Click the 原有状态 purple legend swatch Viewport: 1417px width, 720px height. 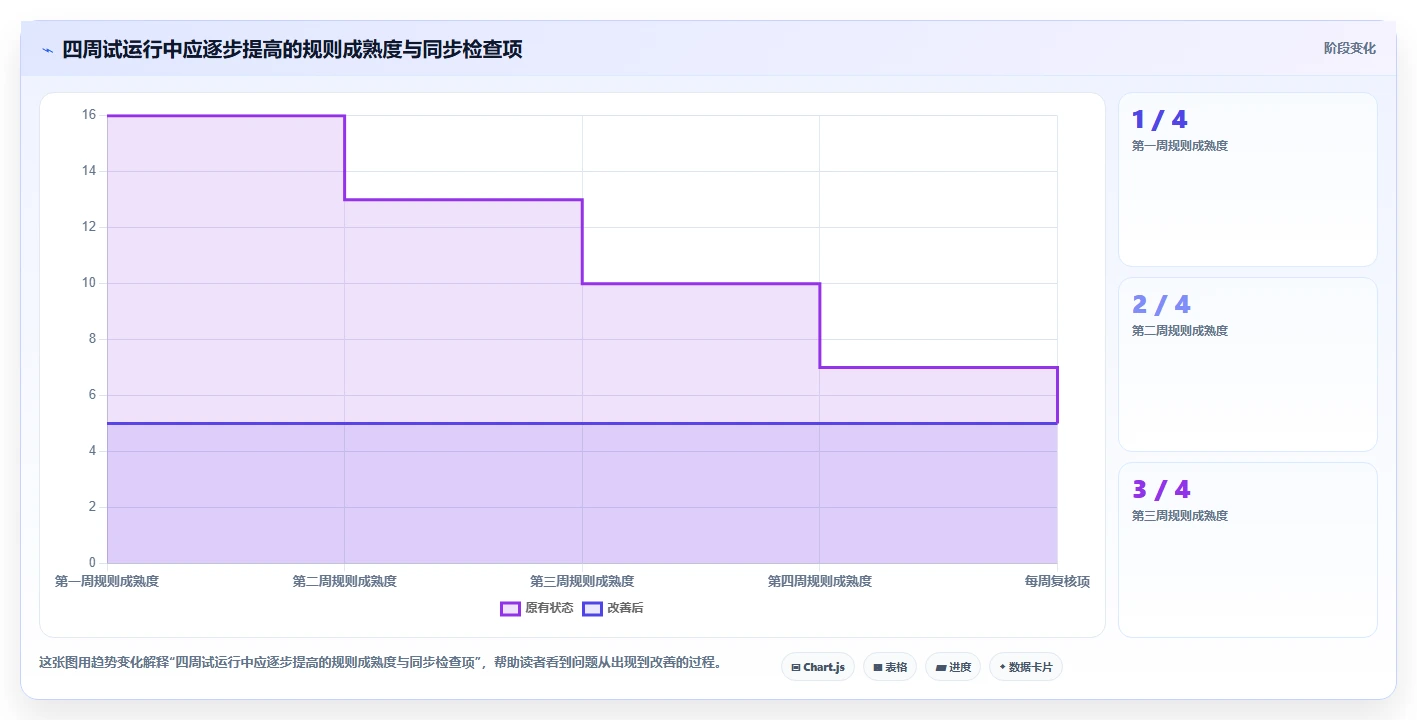511,608
